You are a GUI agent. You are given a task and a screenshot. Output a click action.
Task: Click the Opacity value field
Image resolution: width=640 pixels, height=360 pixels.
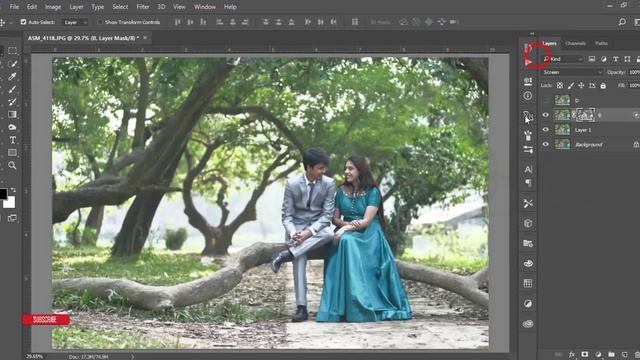(x=634, y=72)
